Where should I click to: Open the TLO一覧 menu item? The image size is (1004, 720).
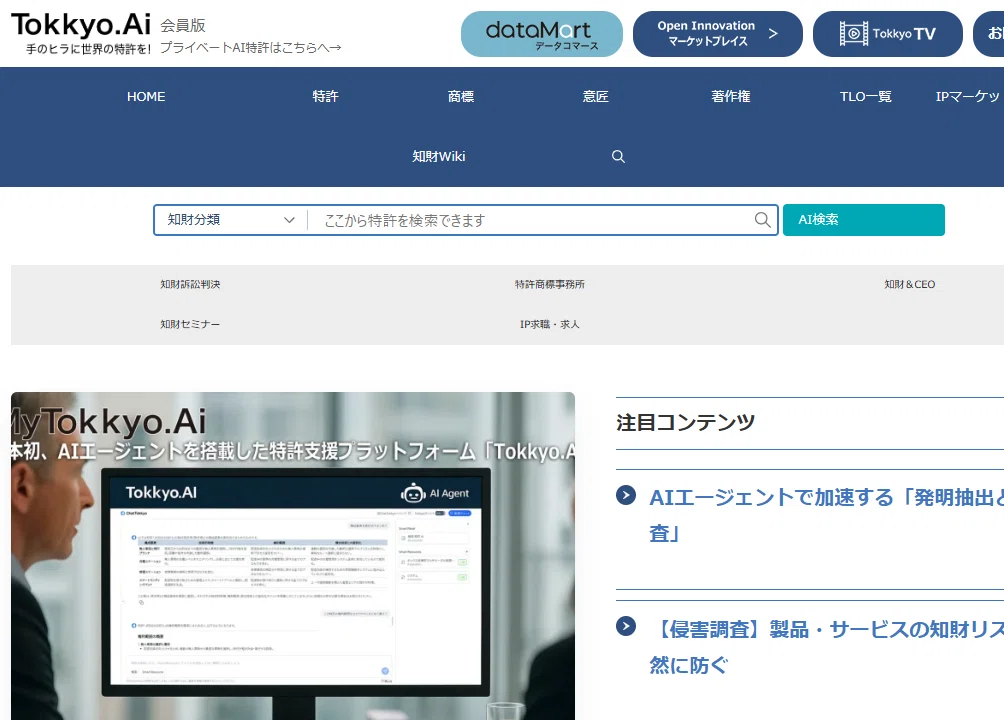pyautogui.click(x=866, y=97)
